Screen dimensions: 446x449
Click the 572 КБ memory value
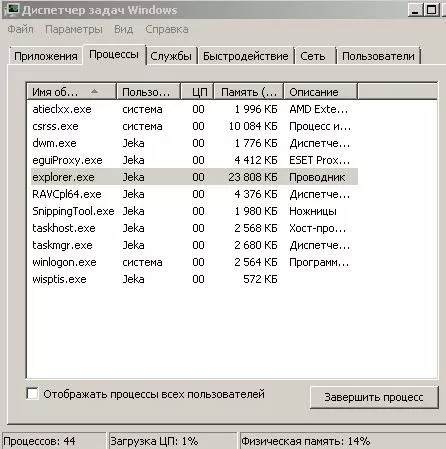(x=260, y=279)
